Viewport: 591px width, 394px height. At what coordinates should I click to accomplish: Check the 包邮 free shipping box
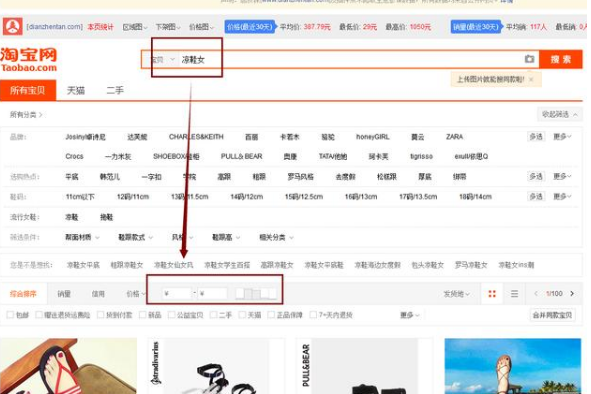pos(10,314)
